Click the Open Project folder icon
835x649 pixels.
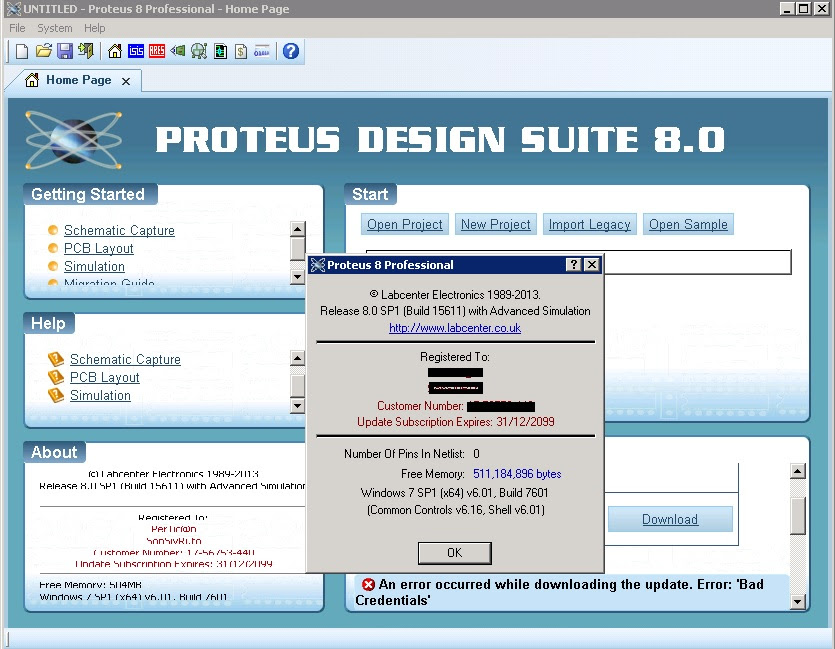(x=44, y=51)
